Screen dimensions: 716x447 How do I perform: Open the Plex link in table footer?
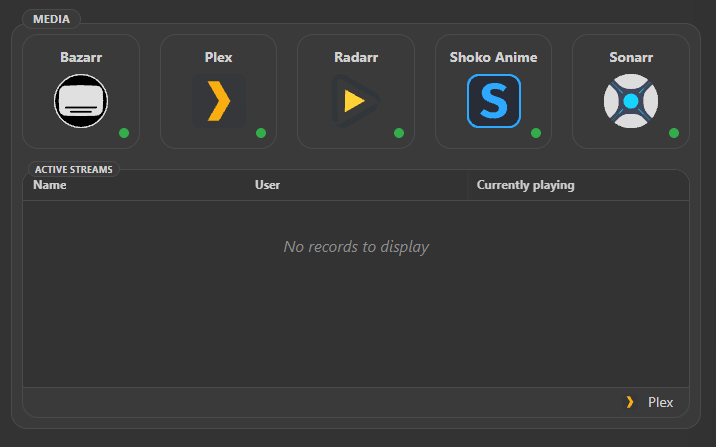click(660, 402)
